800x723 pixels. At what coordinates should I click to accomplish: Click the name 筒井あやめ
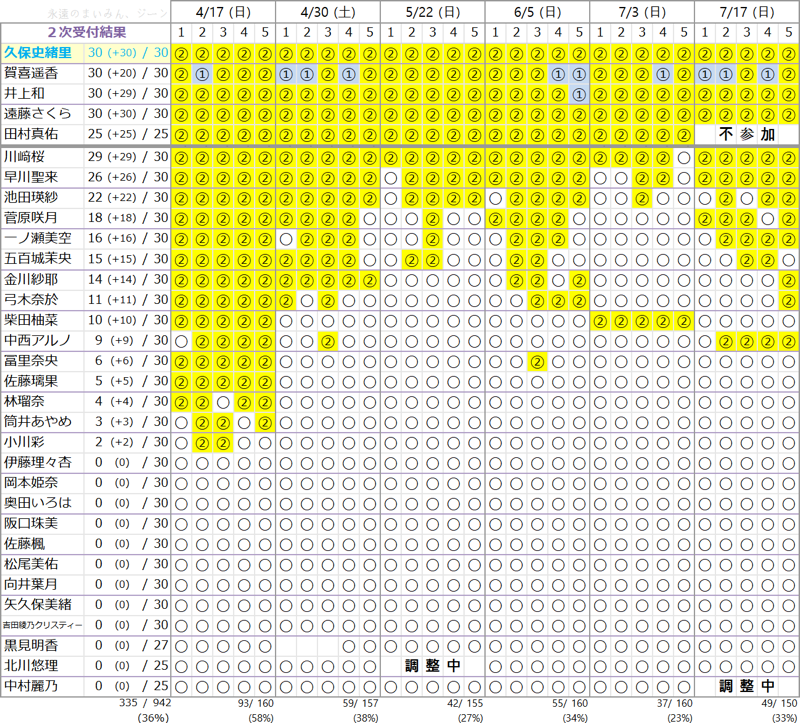tap(38, 422)
